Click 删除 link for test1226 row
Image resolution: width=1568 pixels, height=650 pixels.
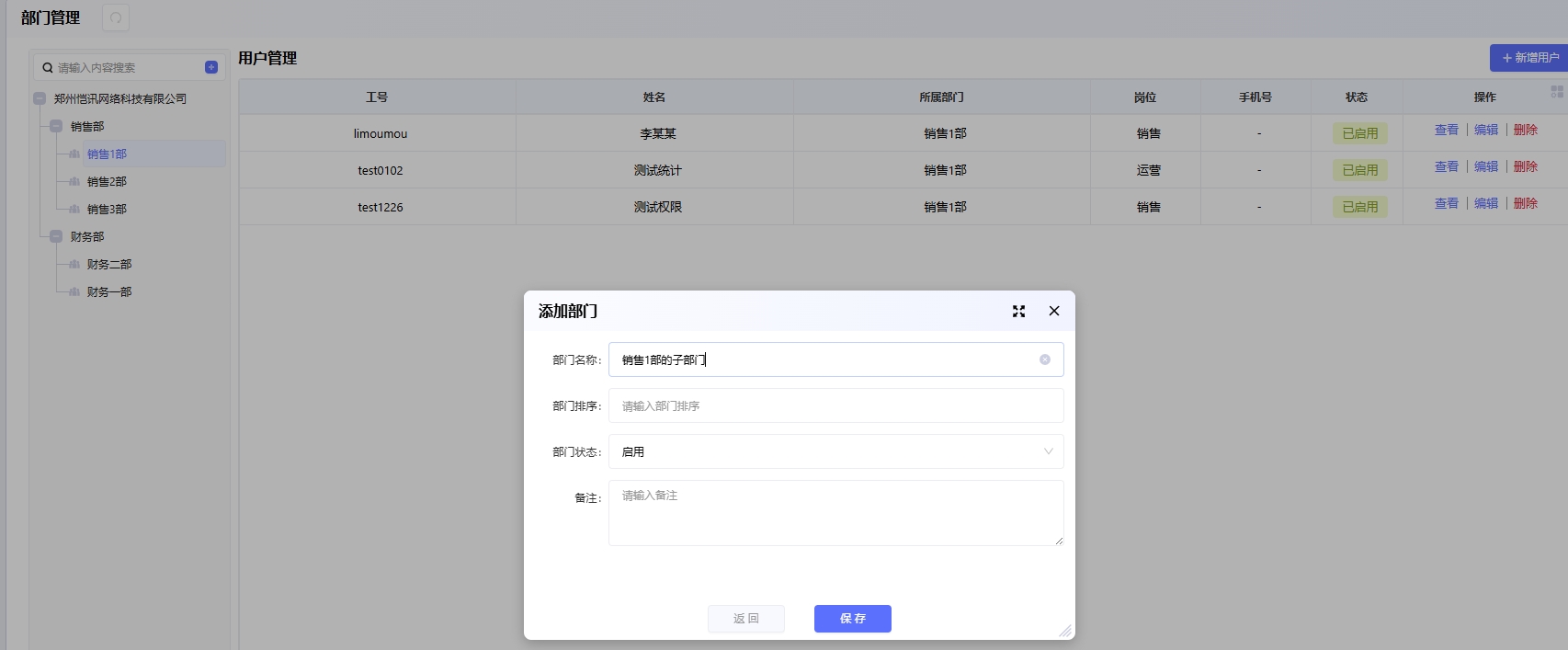point(1525,204)
